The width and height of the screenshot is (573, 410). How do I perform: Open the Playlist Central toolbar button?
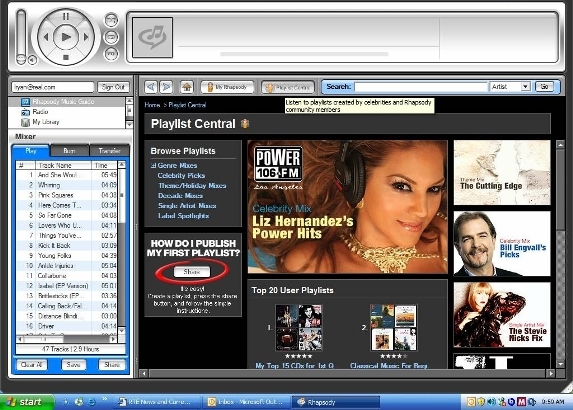(x=288, y=87)
